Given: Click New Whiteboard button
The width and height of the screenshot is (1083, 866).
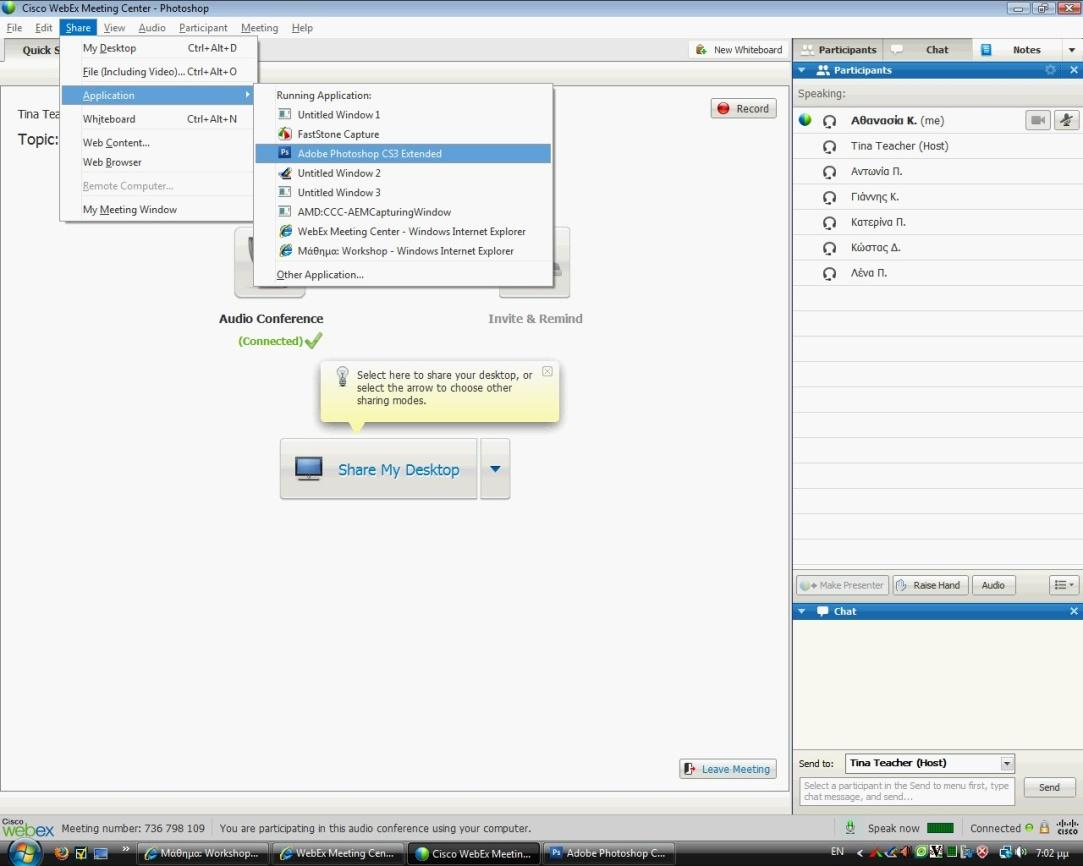Looking at the screenshot, I should (x=738, y=50).
